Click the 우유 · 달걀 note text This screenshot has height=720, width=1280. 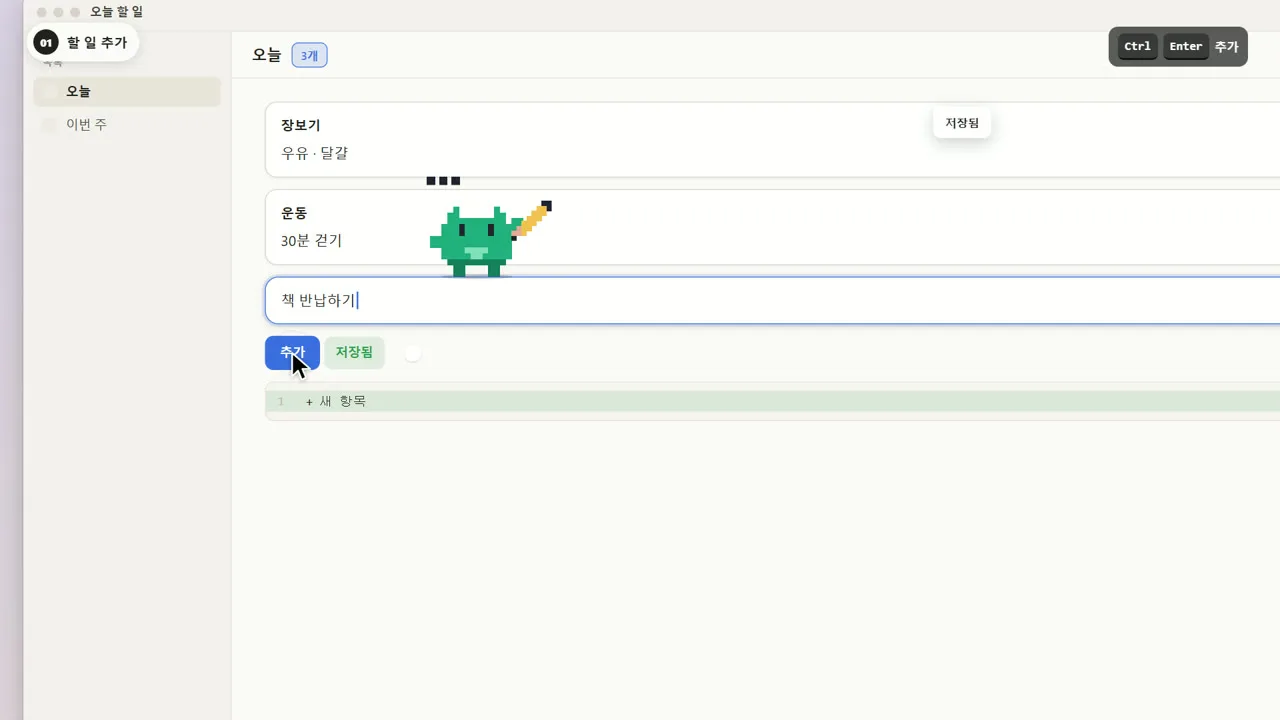[x=314, y=153]
